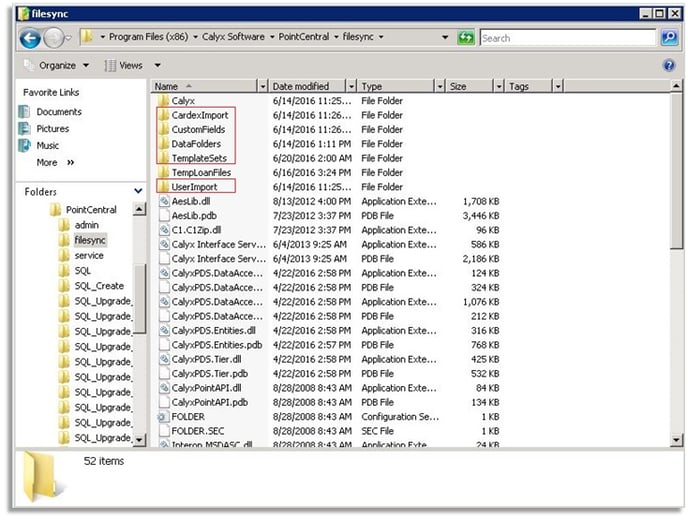
Task: Select the Calyx folder icon
Action: (164, 100)
